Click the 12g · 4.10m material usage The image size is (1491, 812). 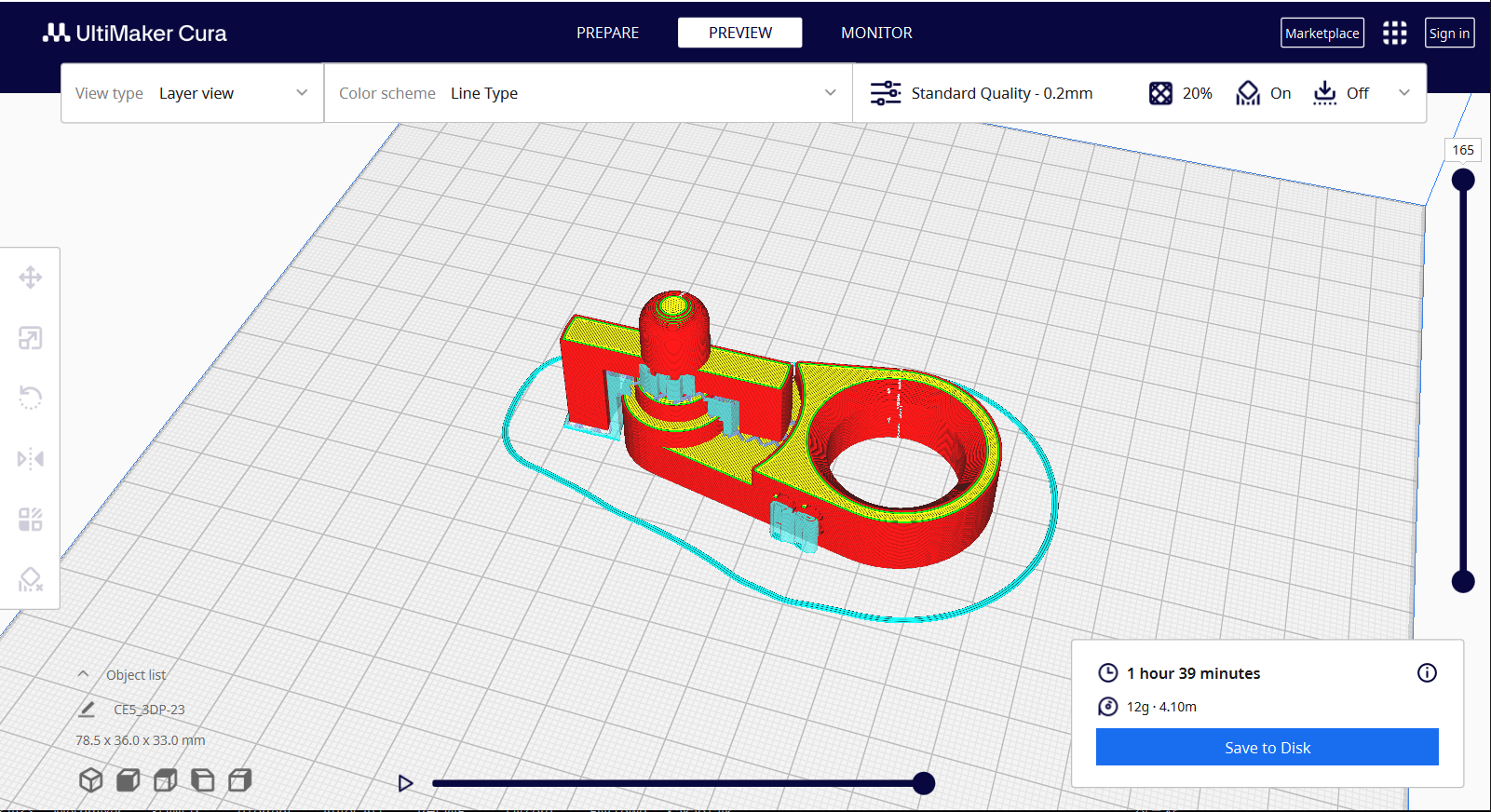[1161, 707]
